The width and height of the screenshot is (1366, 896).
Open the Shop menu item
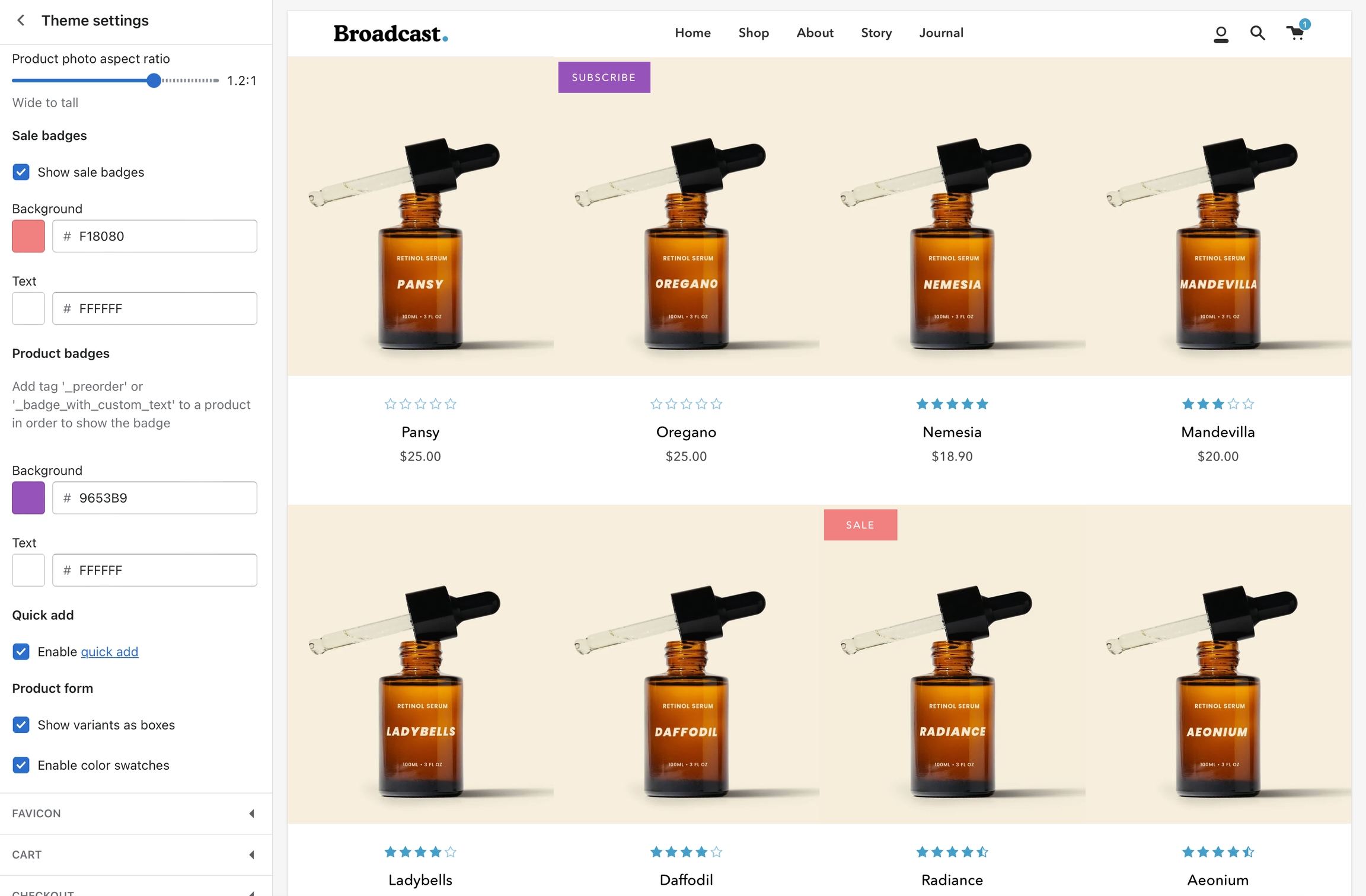(754, 33)
